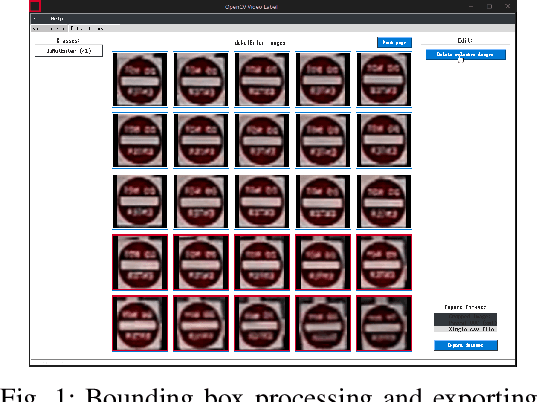Screen dimensions: 538x402
Task: Click the Next page button
Action: pos(394,43)
